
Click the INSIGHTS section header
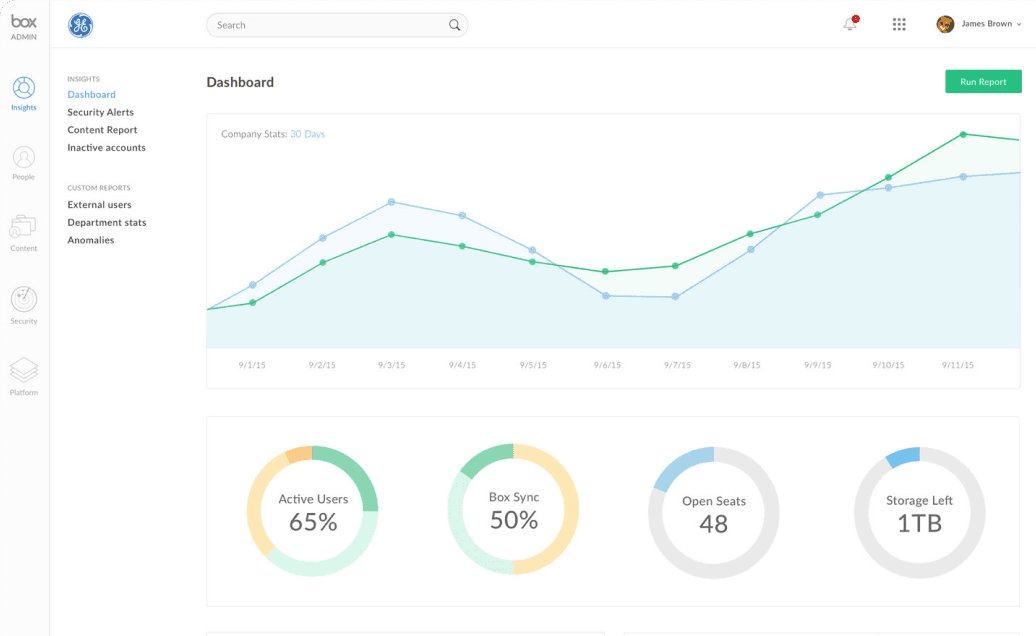pyautogui.click(x=83, y=79)
